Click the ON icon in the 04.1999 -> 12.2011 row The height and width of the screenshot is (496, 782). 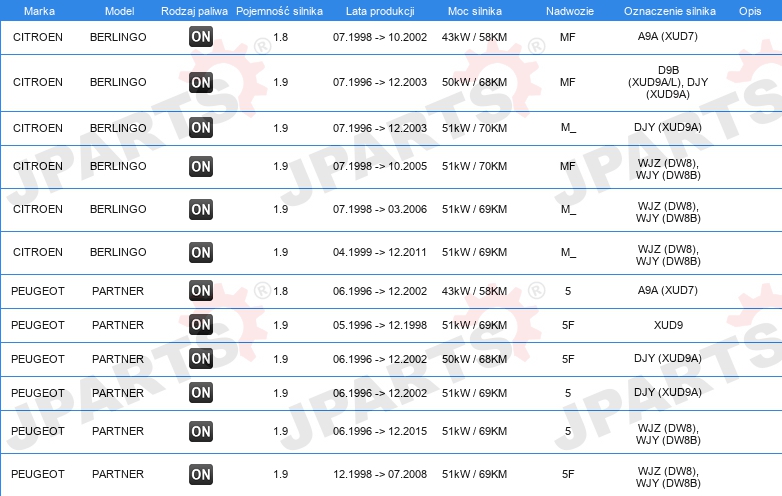[201, 252]
